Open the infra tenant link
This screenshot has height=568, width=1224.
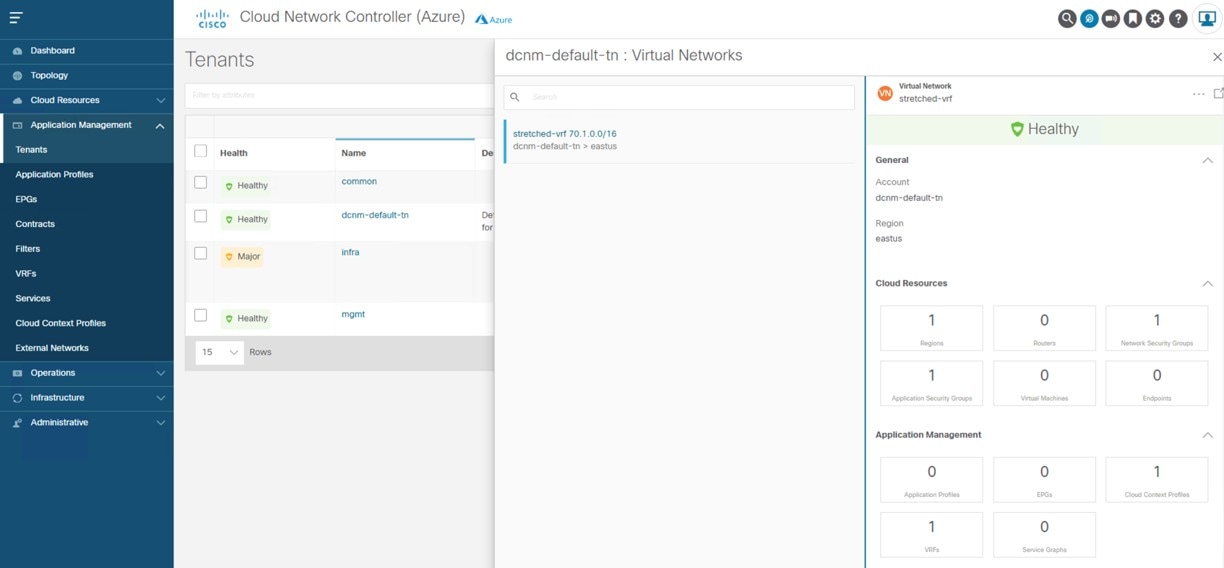point(350,252)
